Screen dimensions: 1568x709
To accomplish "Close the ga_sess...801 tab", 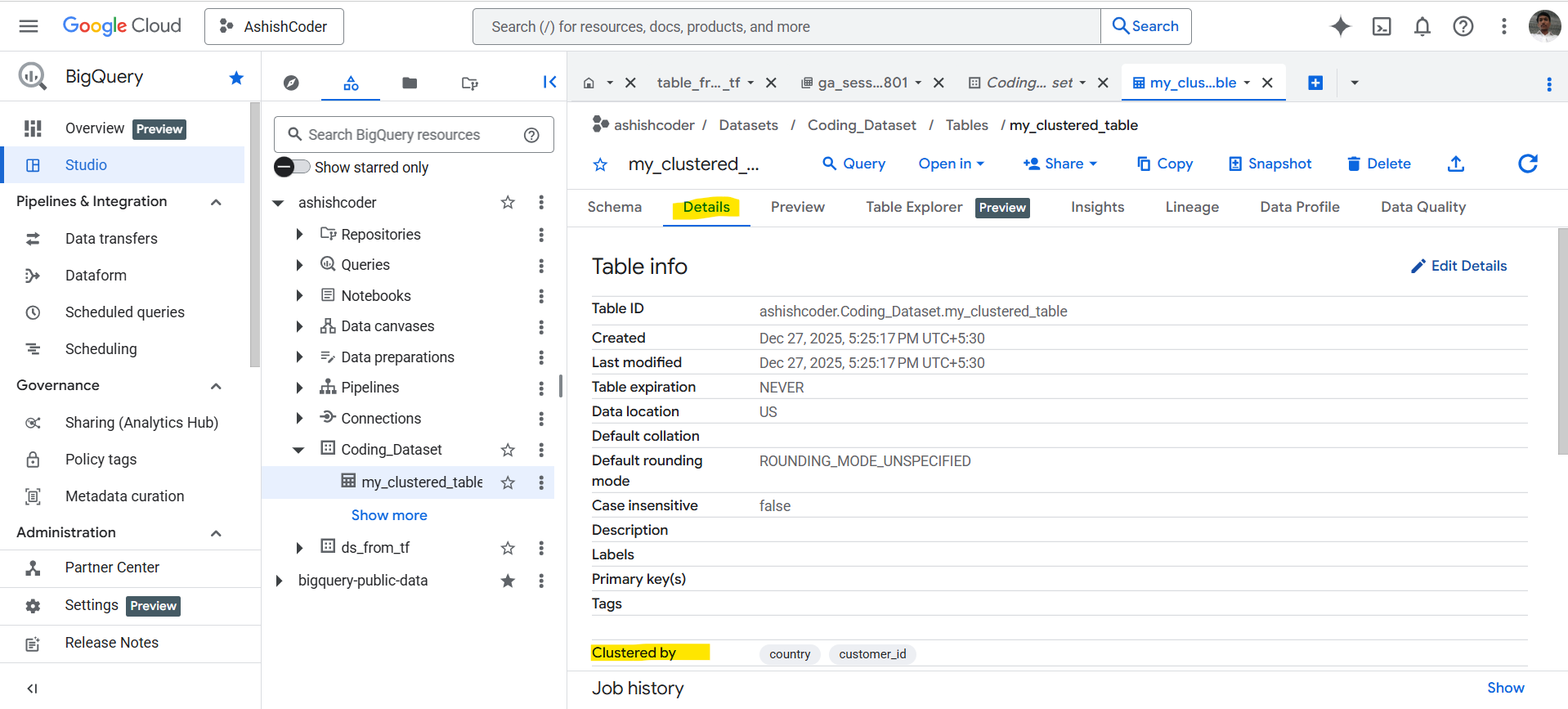I will (939, 83).
